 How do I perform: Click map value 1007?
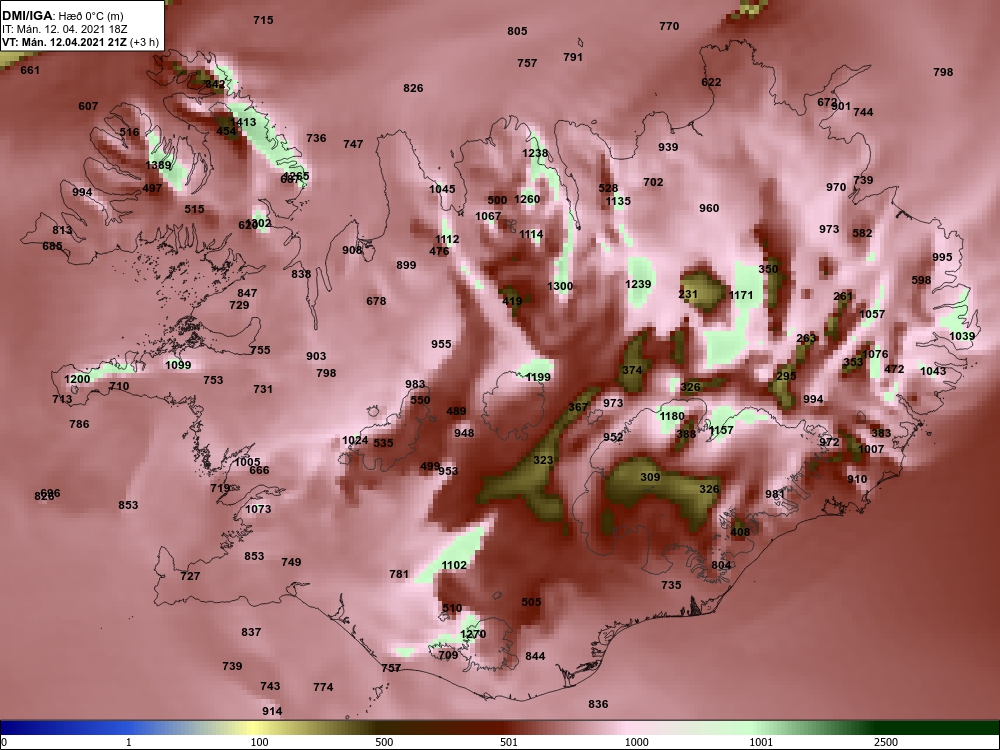click(871, 449)
